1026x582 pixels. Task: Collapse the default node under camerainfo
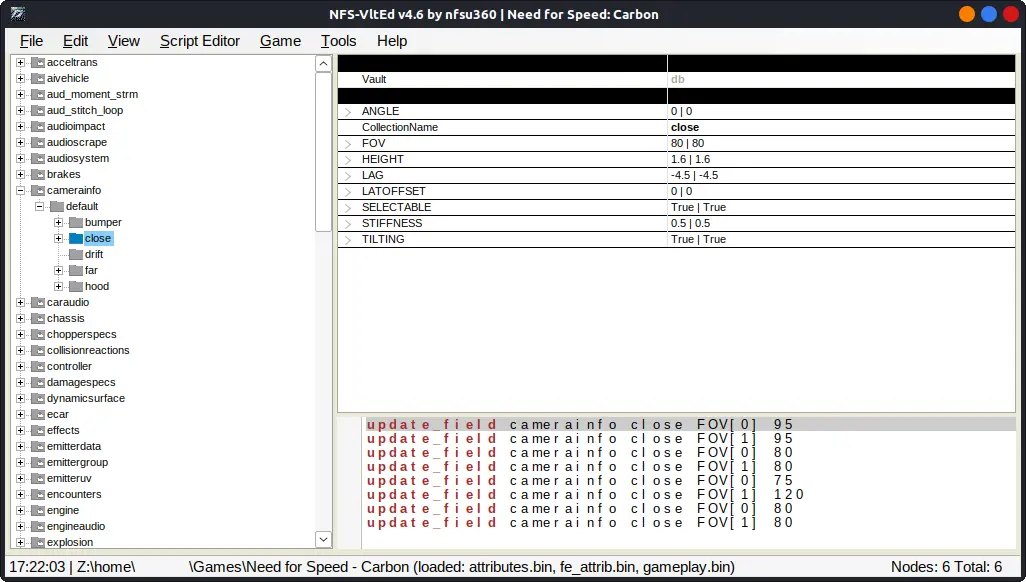point(39,206)
